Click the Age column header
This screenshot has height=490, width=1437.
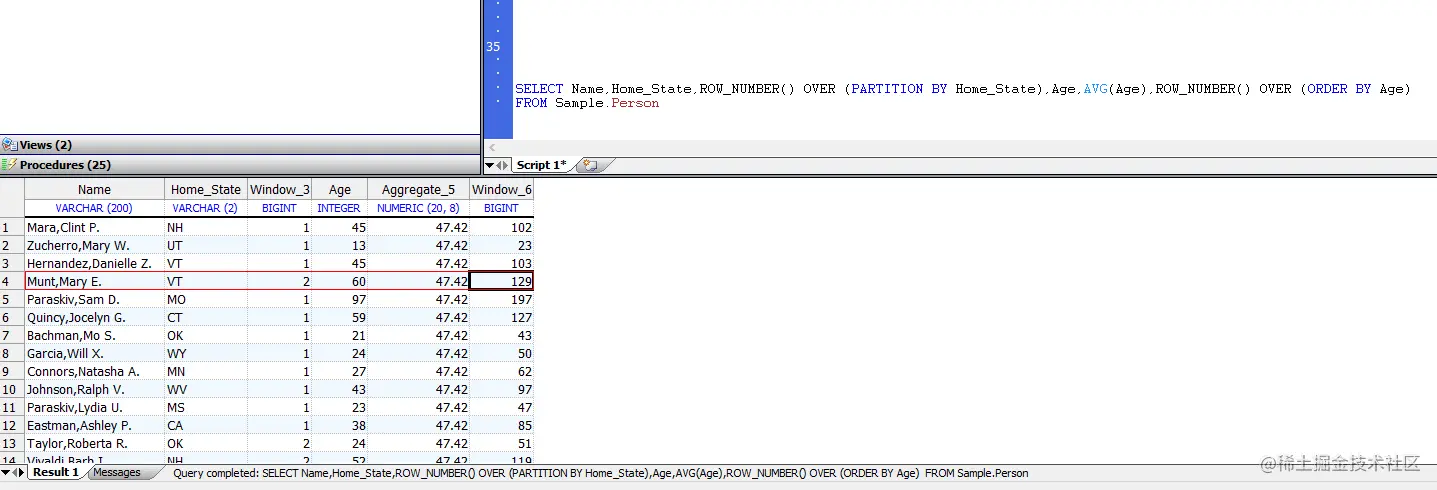click(x=340, y=189)
